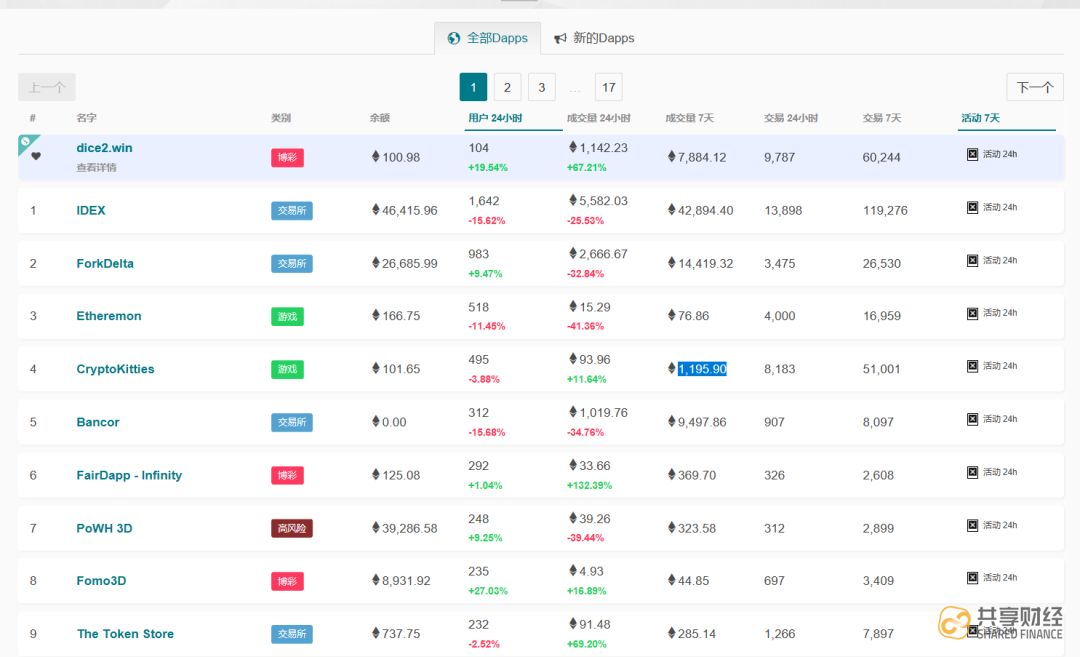
Task: Click the 上一个 previous page button
Action: point(47,87)
